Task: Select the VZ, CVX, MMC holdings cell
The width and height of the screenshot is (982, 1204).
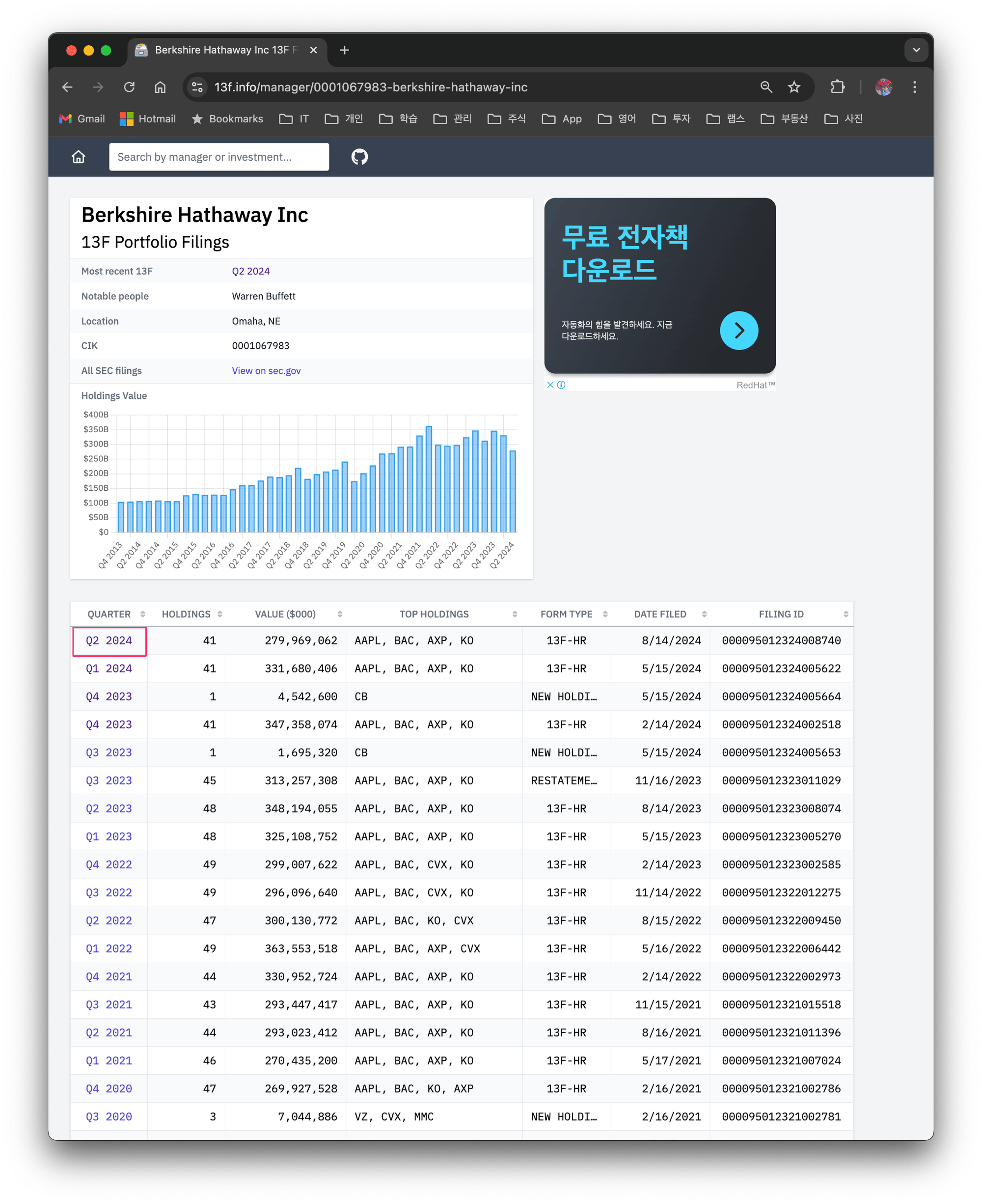Action: click(434, 1116)
